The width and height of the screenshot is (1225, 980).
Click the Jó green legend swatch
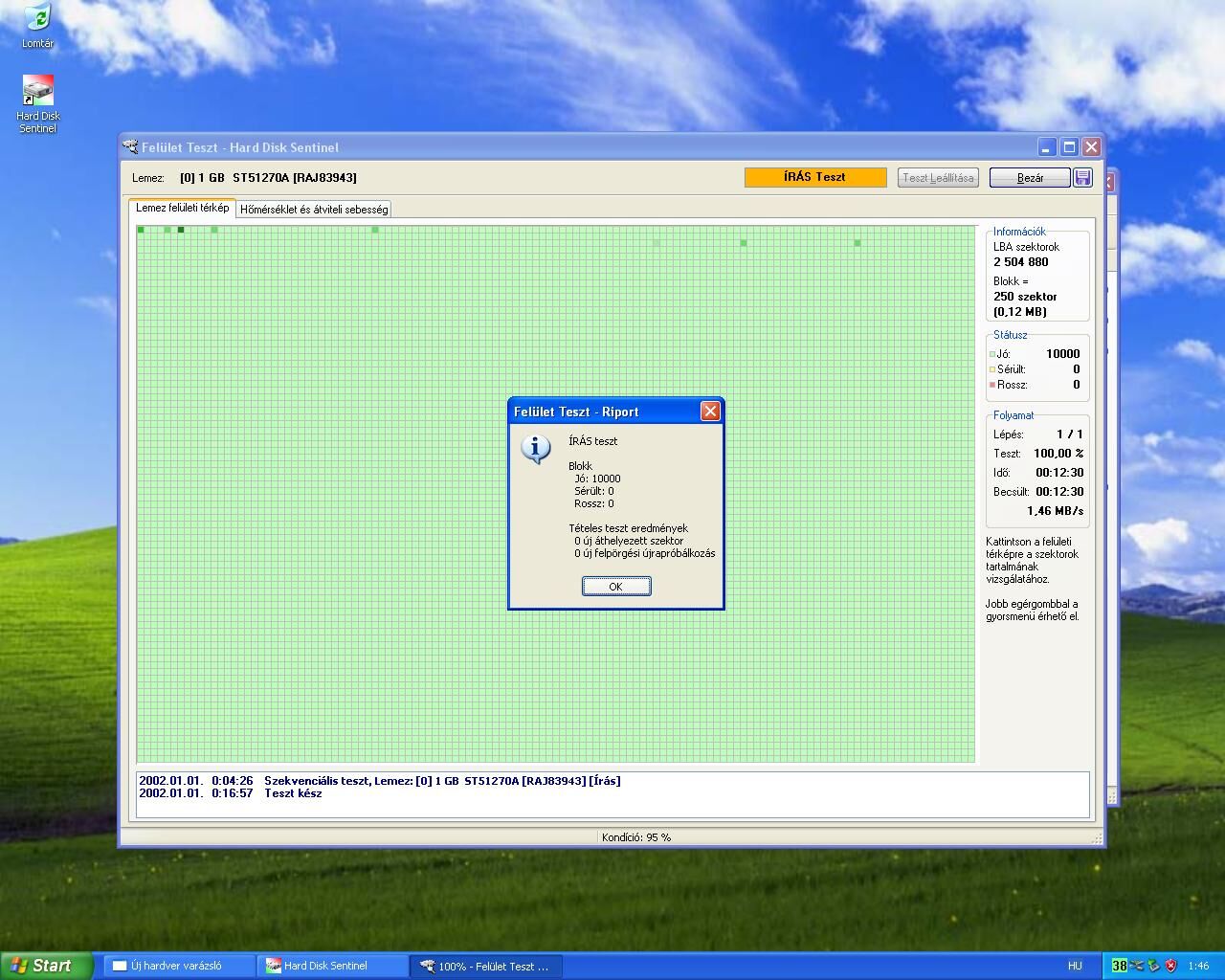pyautogui.click(x=992, y=354)
